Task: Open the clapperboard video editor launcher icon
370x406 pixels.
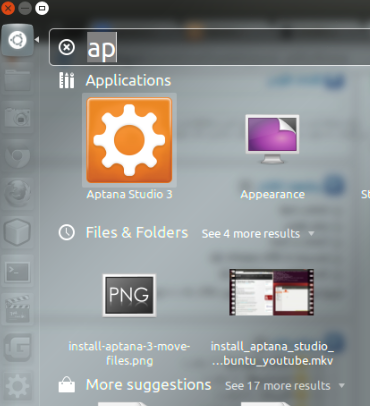Action: pos(17,309)
